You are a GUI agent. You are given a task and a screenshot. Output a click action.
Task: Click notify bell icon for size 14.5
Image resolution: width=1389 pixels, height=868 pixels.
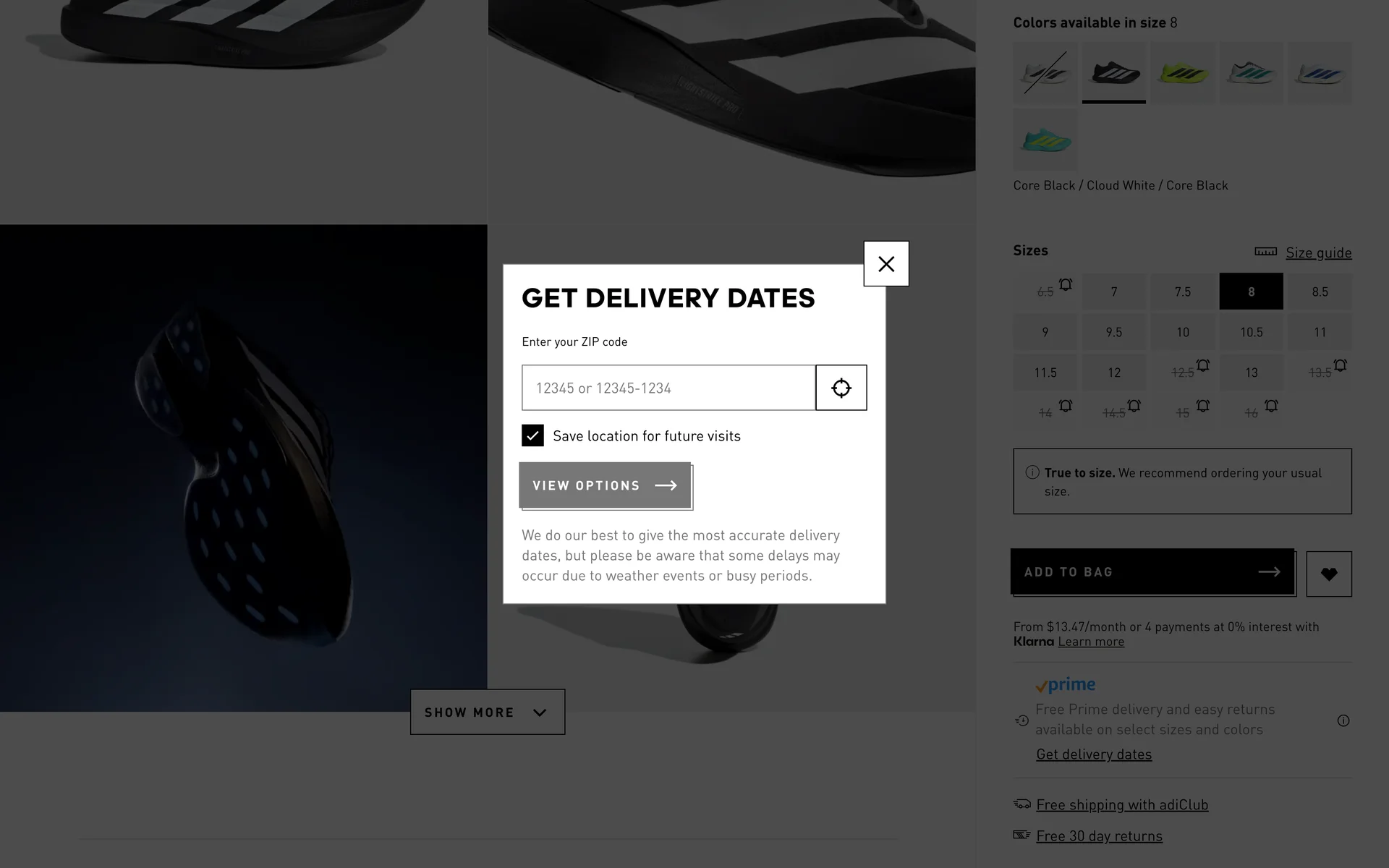click(x=1134, y=406)
